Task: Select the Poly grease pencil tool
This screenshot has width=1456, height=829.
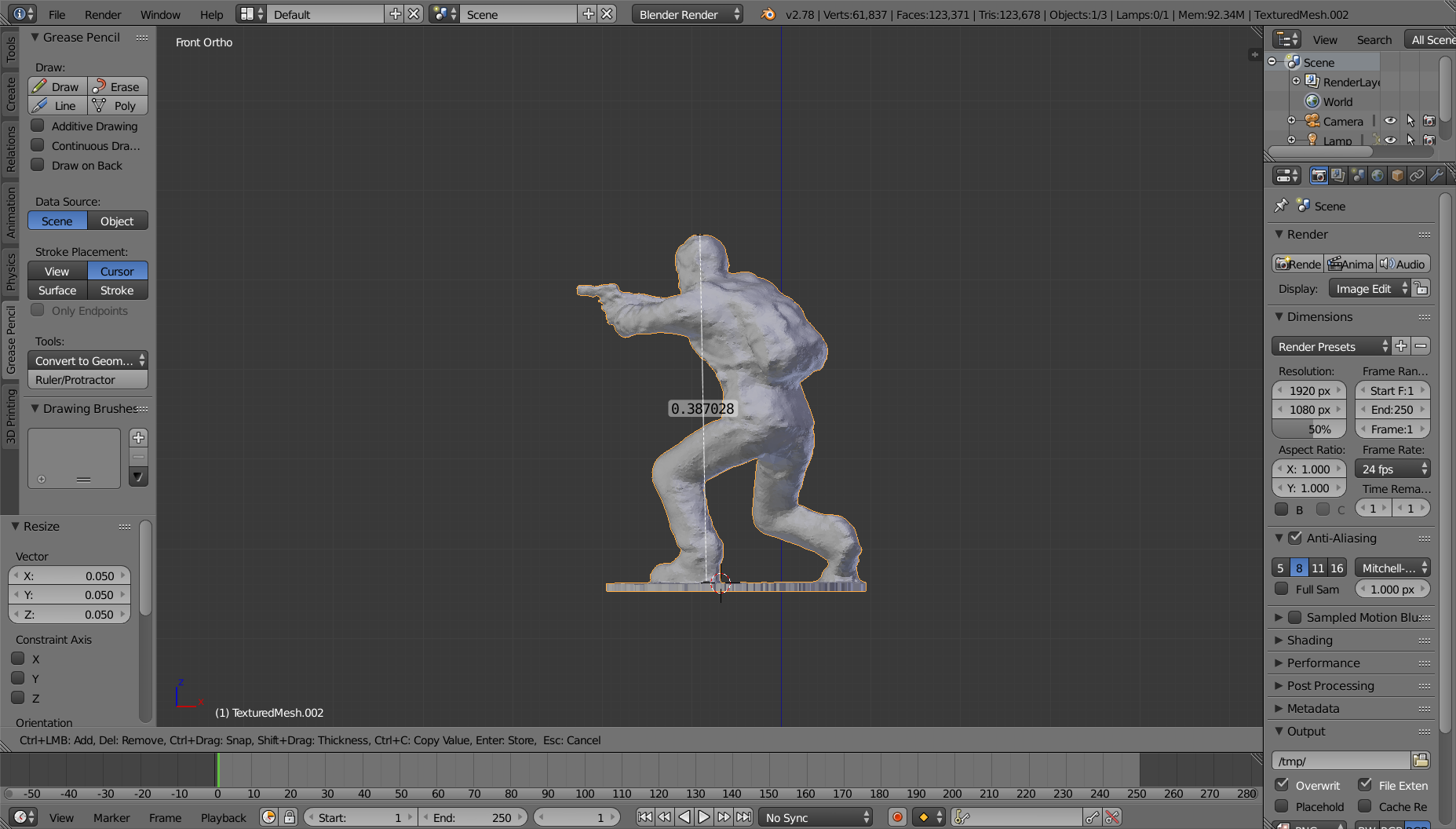Action: coord(118,105)
